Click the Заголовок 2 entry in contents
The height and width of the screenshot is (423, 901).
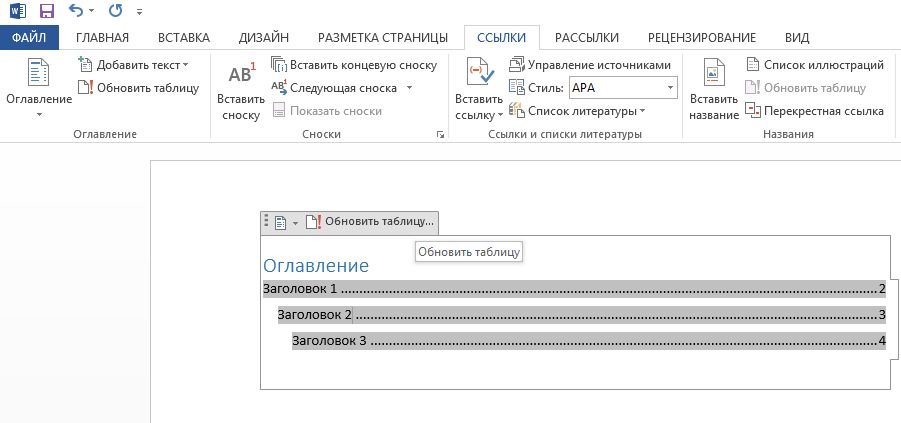315,315
